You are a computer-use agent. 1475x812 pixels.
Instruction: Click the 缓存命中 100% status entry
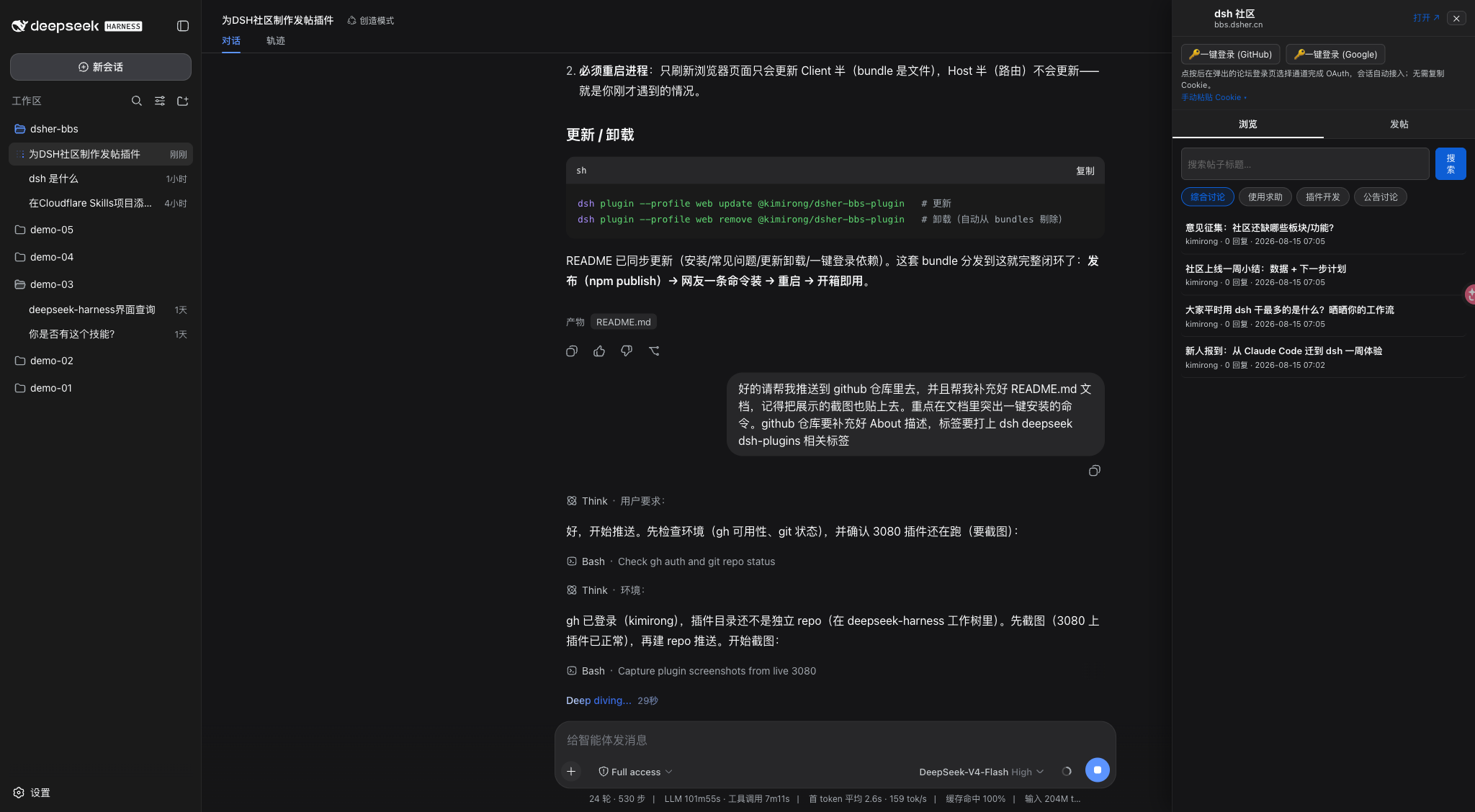[x=975, y=798]
